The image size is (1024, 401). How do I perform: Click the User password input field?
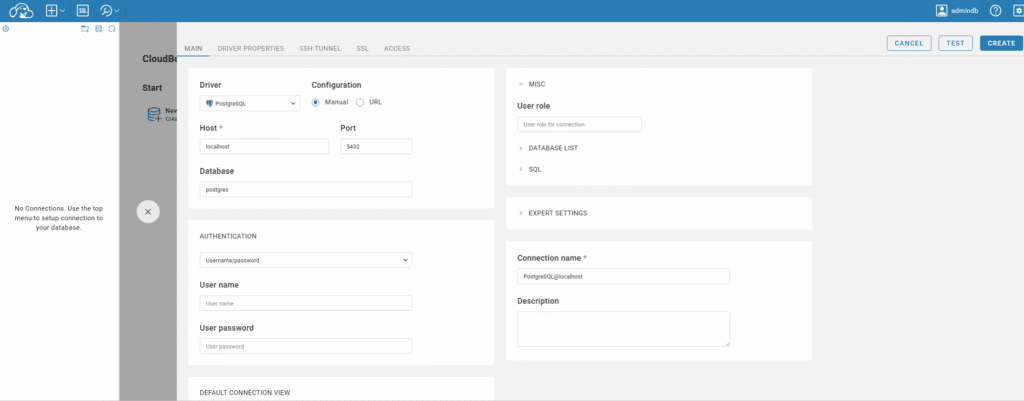[306, 346]
